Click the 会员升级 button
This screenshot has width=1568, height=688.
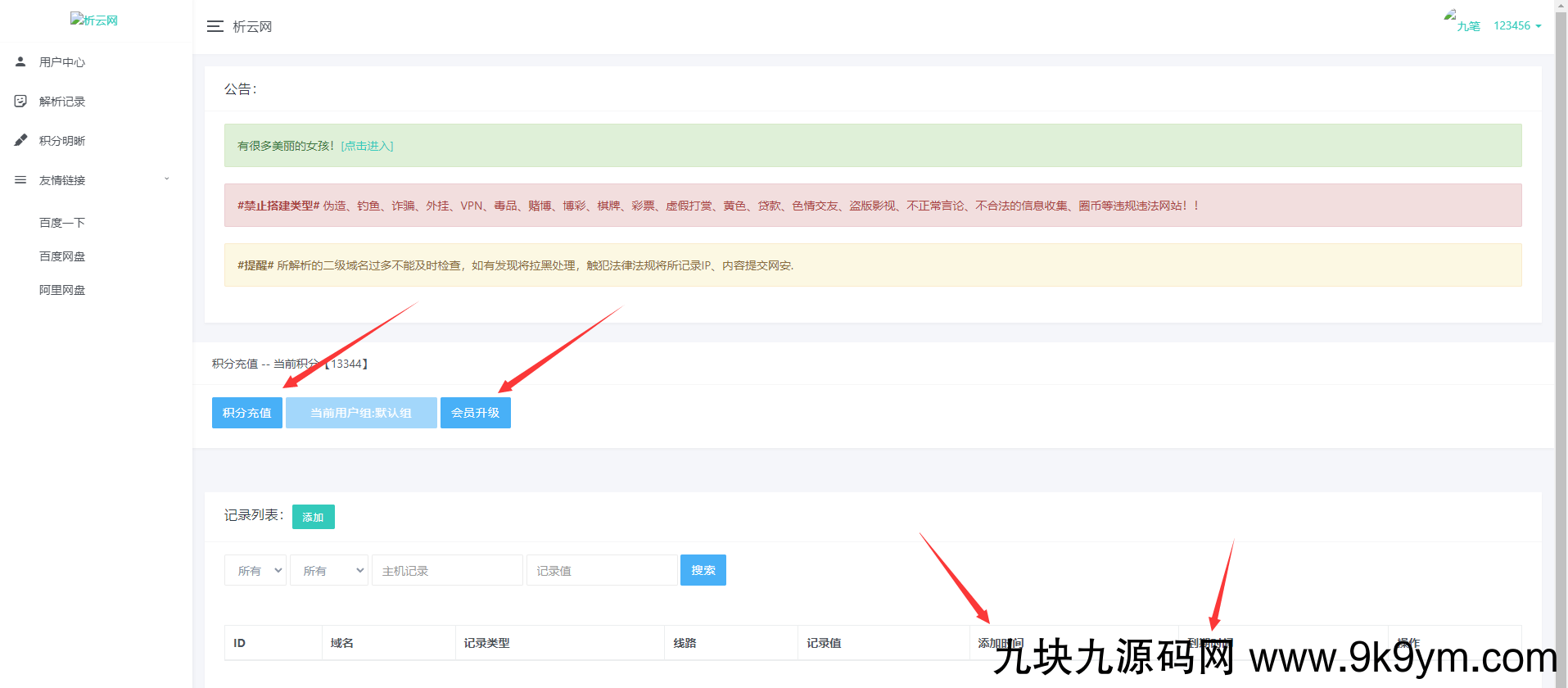click(475, 413)
